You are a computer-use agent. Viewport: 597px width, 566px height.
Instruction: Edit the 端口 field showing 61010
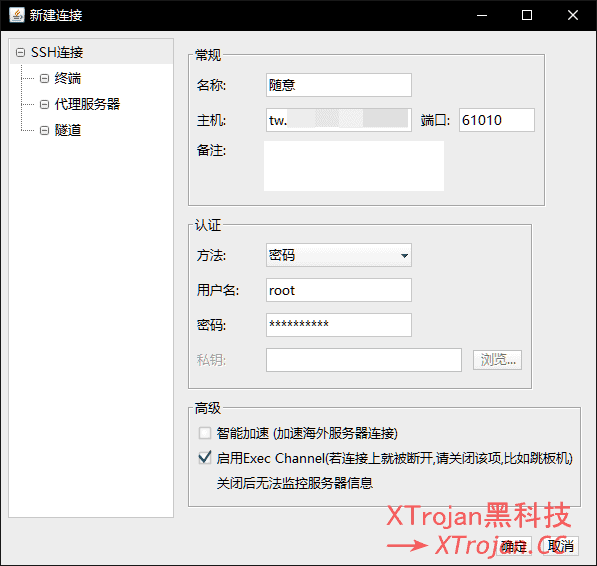click(x=496, y=120)
